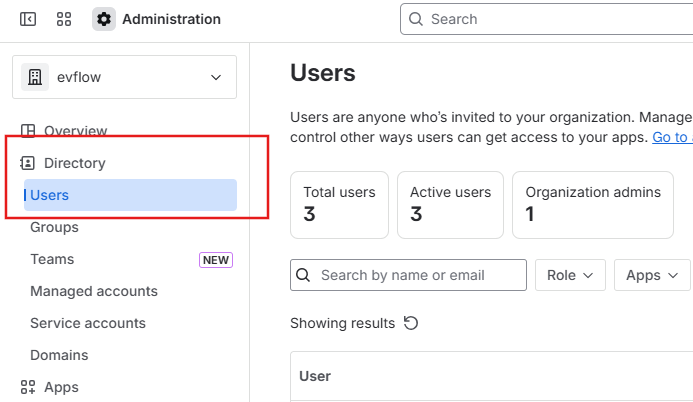Click the 'Showing results' text
The width and height of the screenshot is (693, 402).
click(x=343, y=323)
